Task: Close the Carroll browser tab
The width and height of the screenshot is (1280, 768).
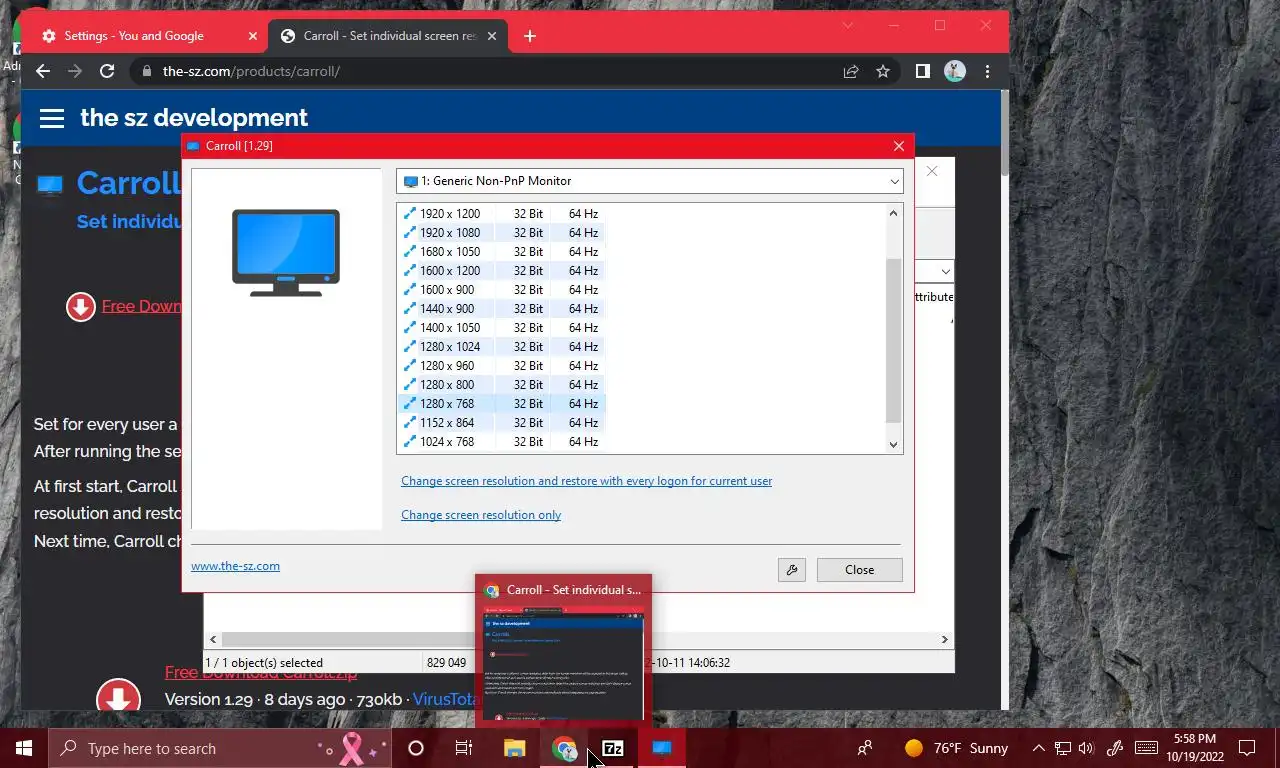Action: pyautogui.click(x=492, y=36)
